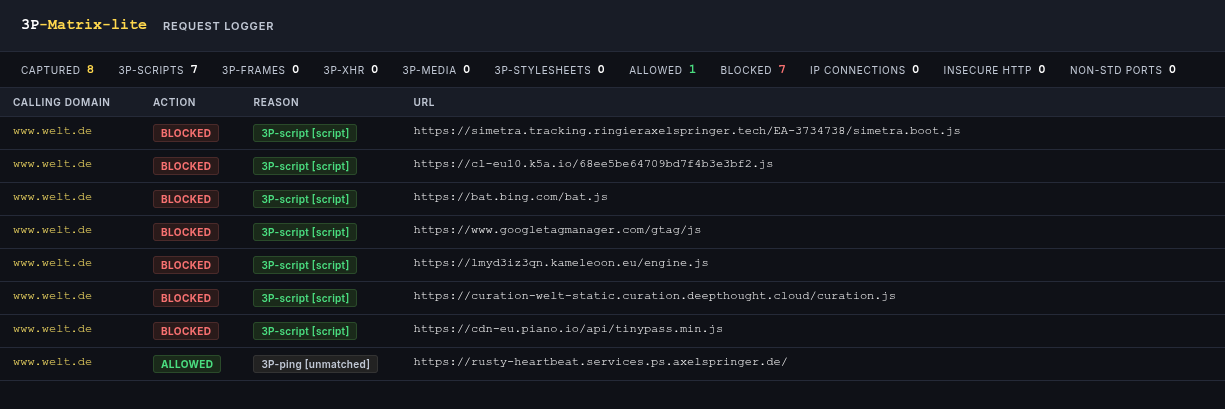The height and width of the screenshot is (409, 1225).
Task: Click the URL column header
Action: (424, 102)
